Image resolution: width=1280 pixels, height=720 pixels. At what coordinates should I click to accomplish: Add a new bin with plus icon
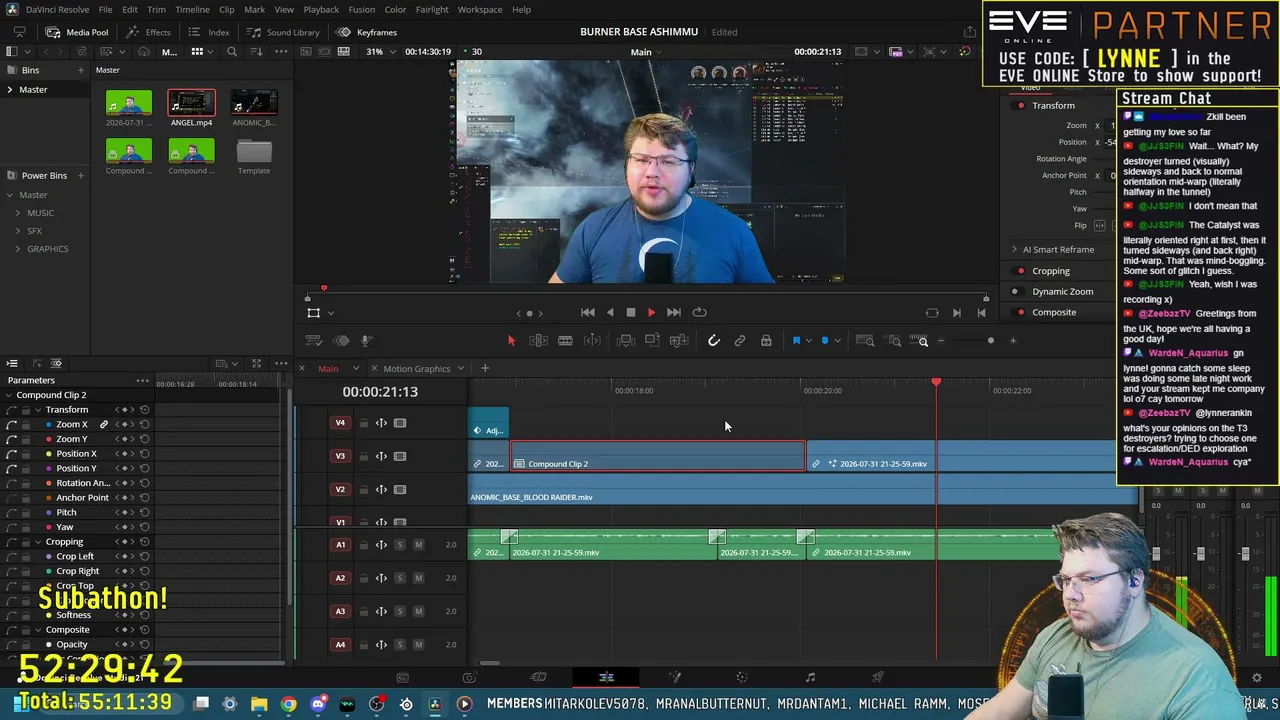(x=80, y=70)
